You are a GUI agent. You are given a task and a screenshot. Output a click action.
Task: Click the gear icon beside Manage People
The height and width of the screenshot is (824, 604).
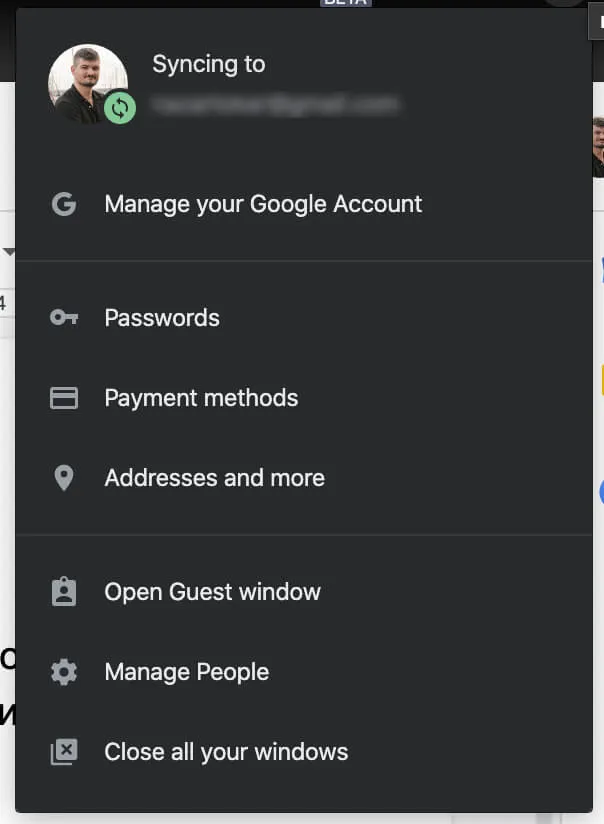[x=64, y=671]
